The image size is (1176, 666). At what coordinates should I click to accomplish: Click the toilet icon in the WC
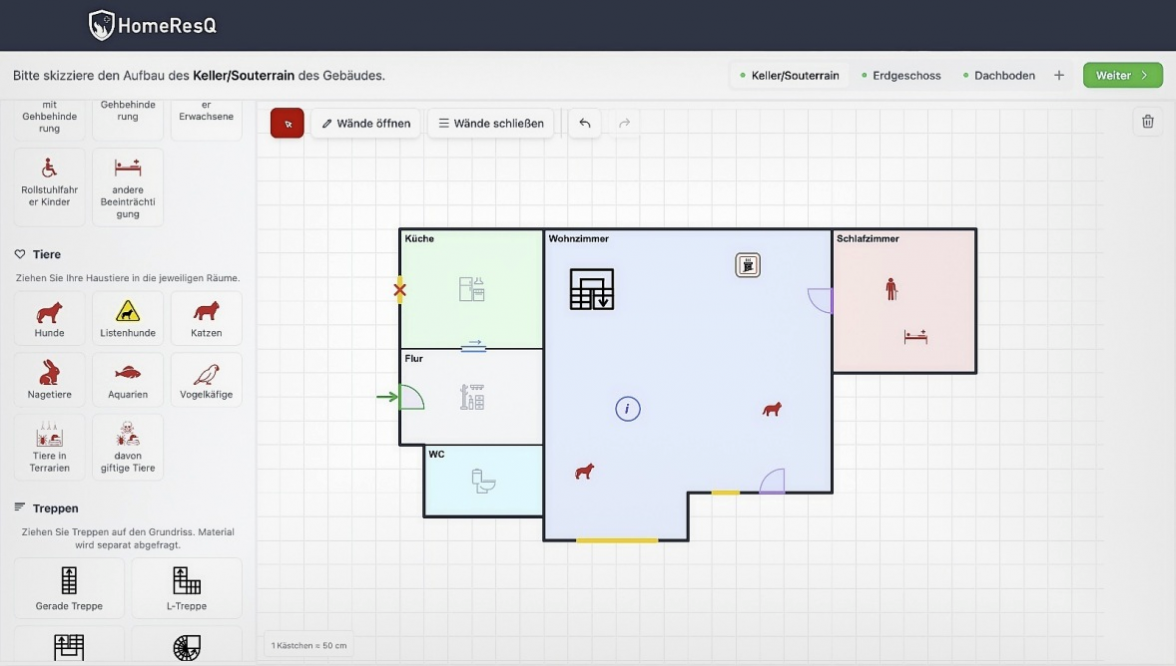[484, 481]
